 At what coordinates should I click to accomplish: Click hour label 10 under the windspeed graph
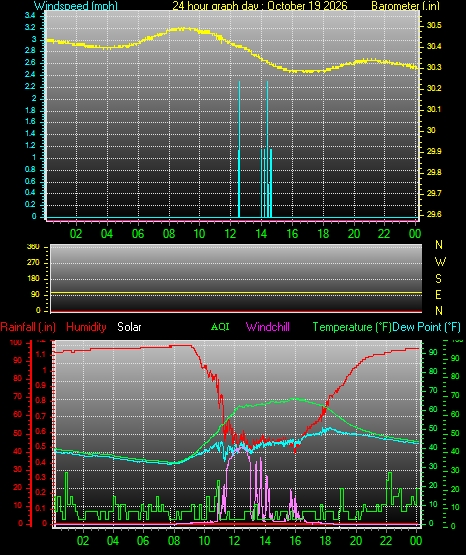(199, 234)
